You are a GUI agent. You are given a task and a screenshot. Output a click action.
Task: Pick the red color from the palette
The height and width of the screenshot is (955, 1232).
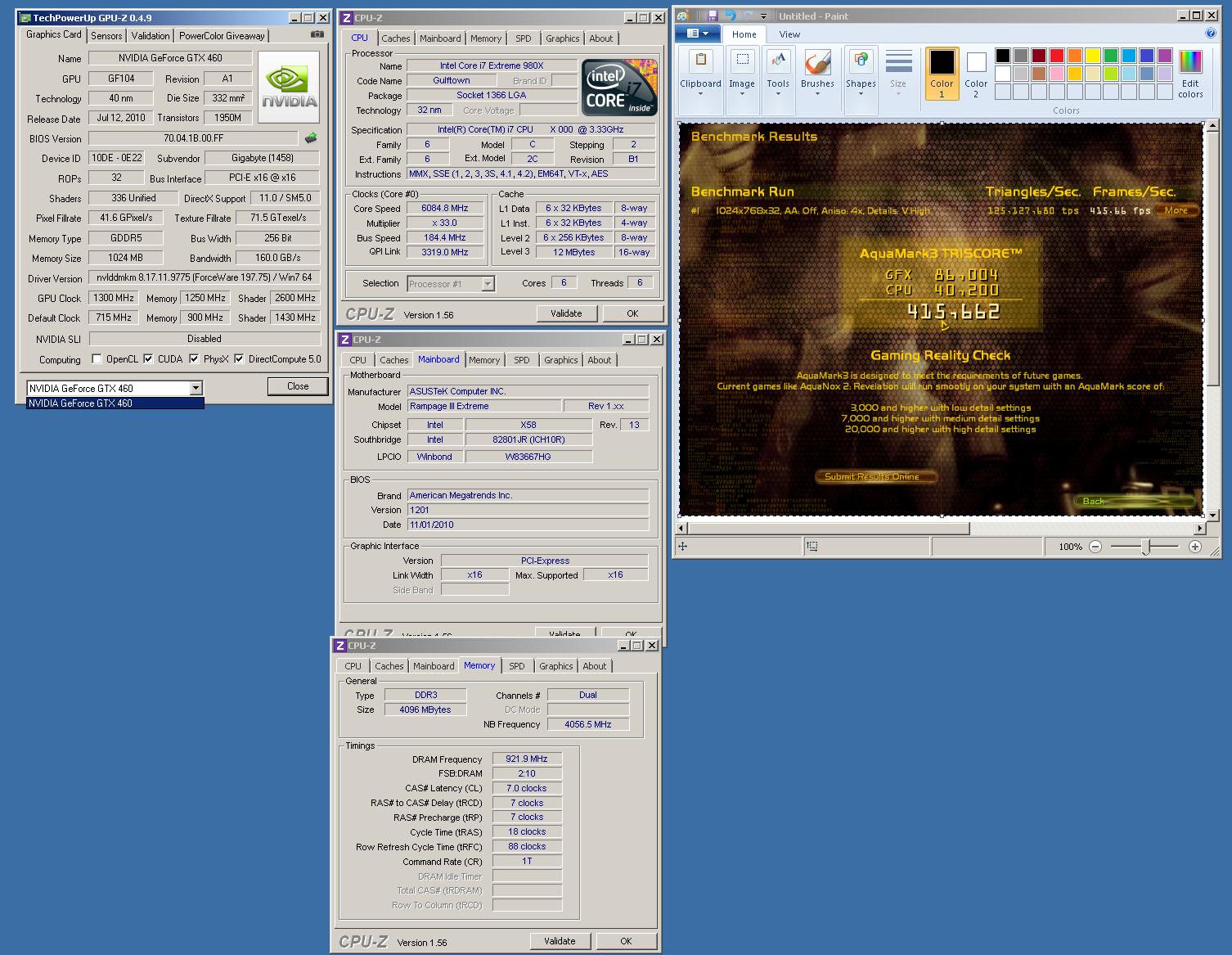pos(1056,56)
